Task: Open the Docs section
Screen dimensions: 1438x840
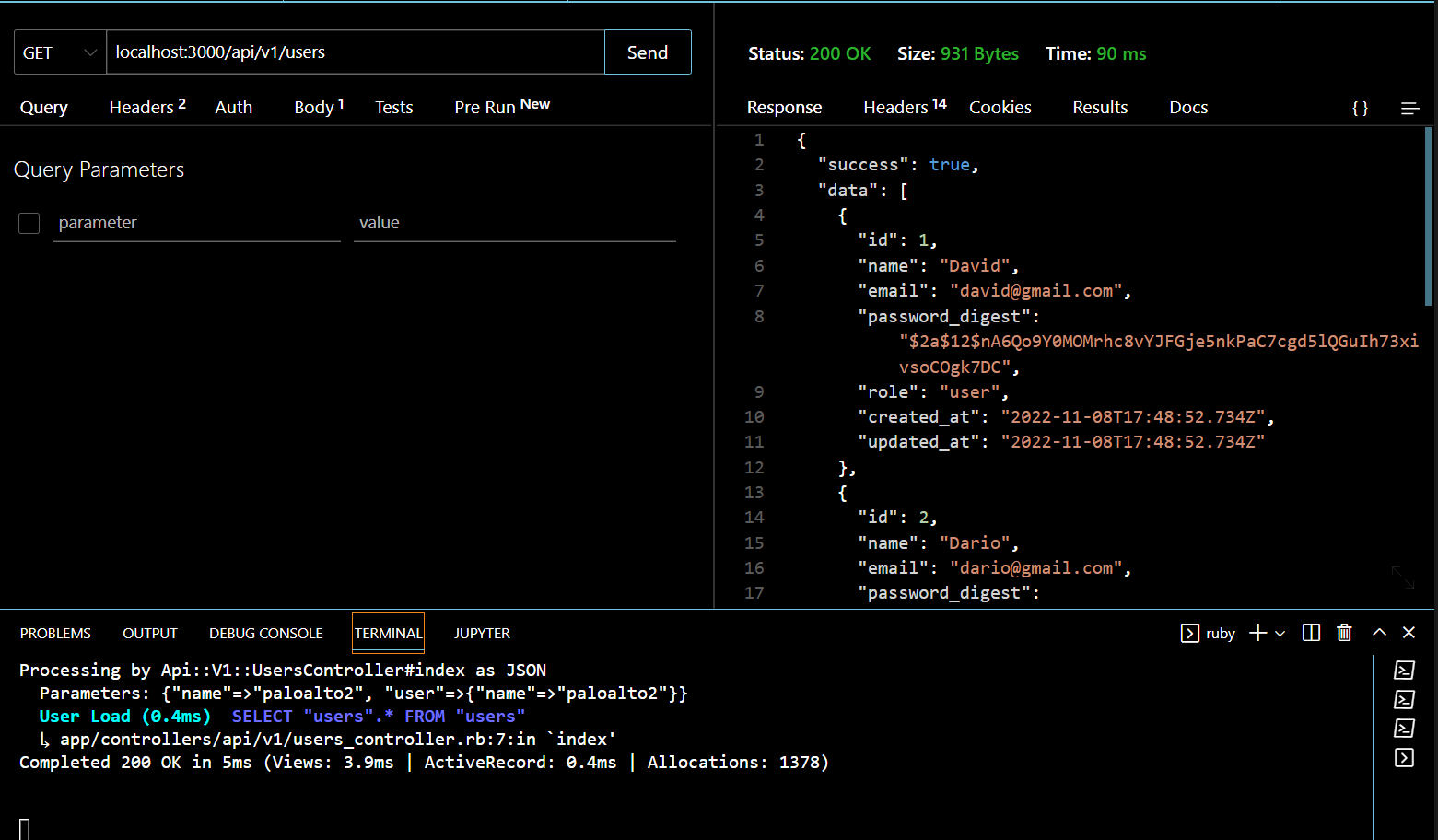Action: coord(1187,107)
